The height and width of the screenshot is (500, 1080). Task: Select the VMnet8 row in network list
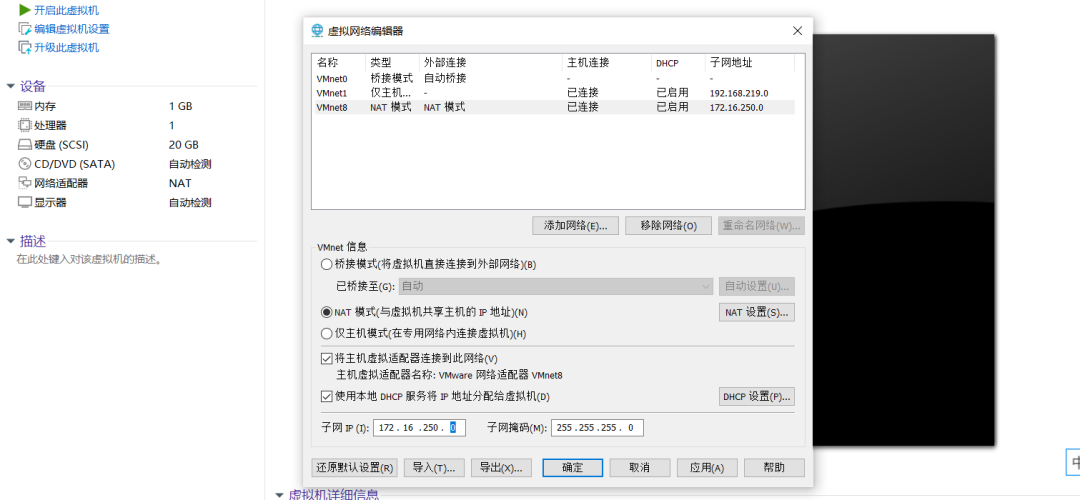click(553, 107)
